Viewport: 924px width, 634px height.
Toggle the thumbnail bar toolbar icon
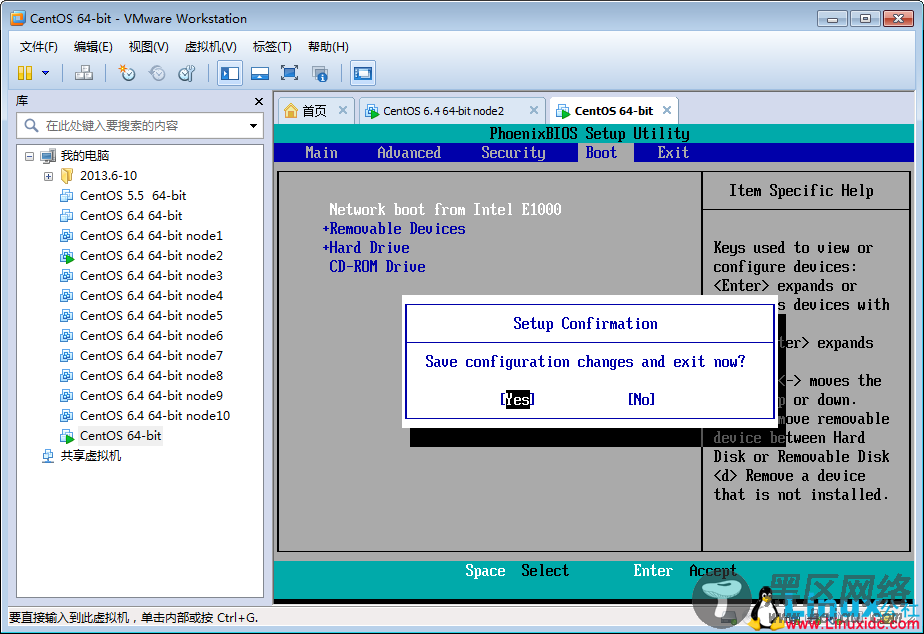click(x=260, y=73)
